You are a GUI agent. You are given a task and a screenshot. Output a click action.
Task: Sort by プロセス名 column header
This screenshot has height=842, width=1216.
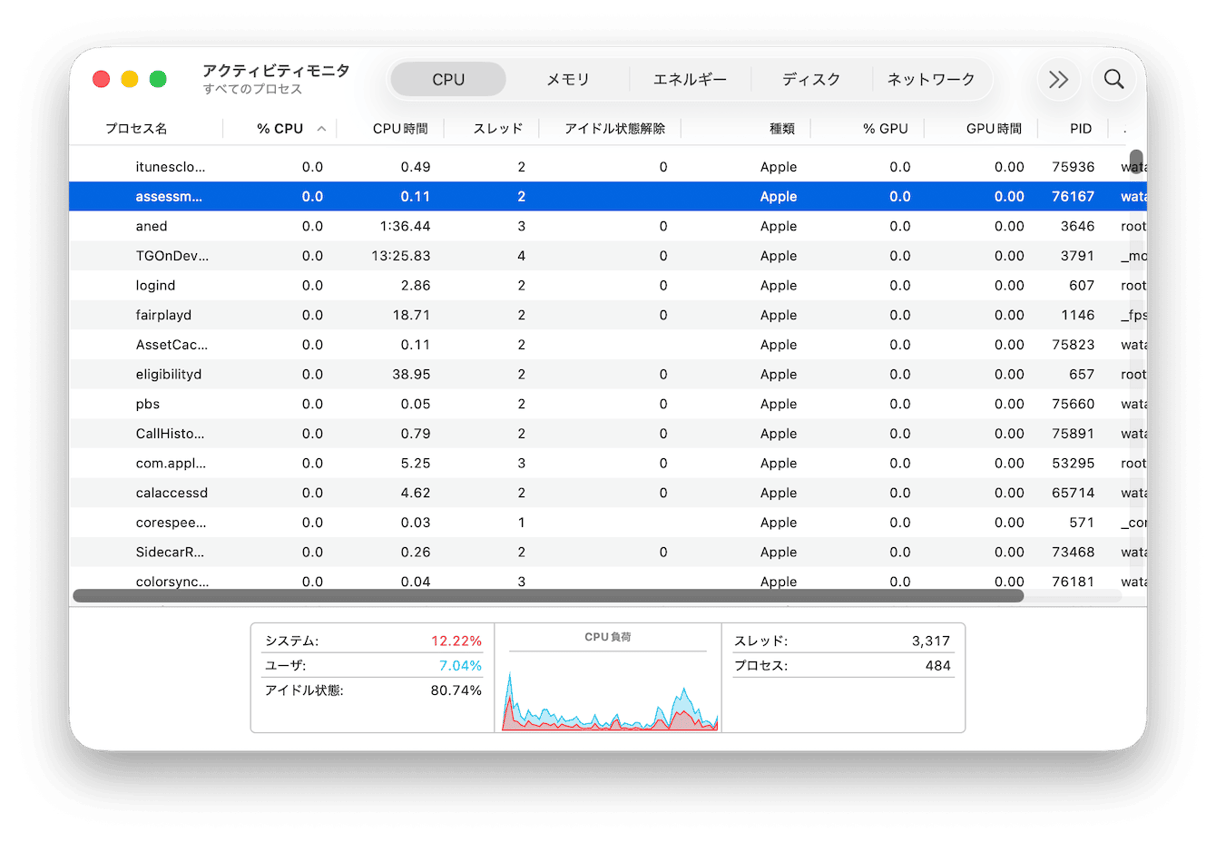(137, 129)
